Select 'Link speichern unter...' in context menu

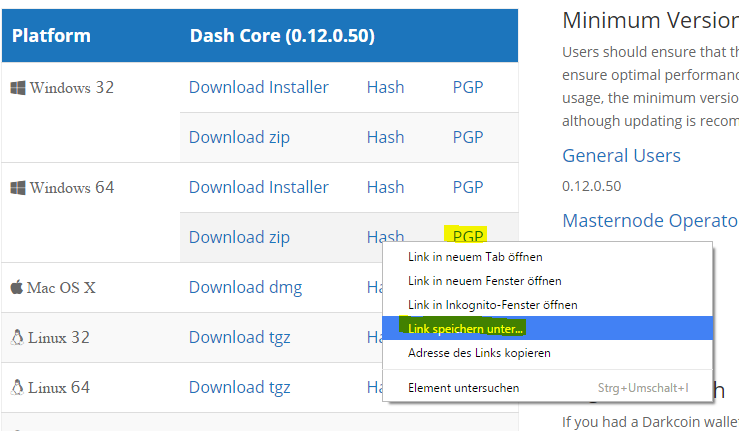click(547, 328)
